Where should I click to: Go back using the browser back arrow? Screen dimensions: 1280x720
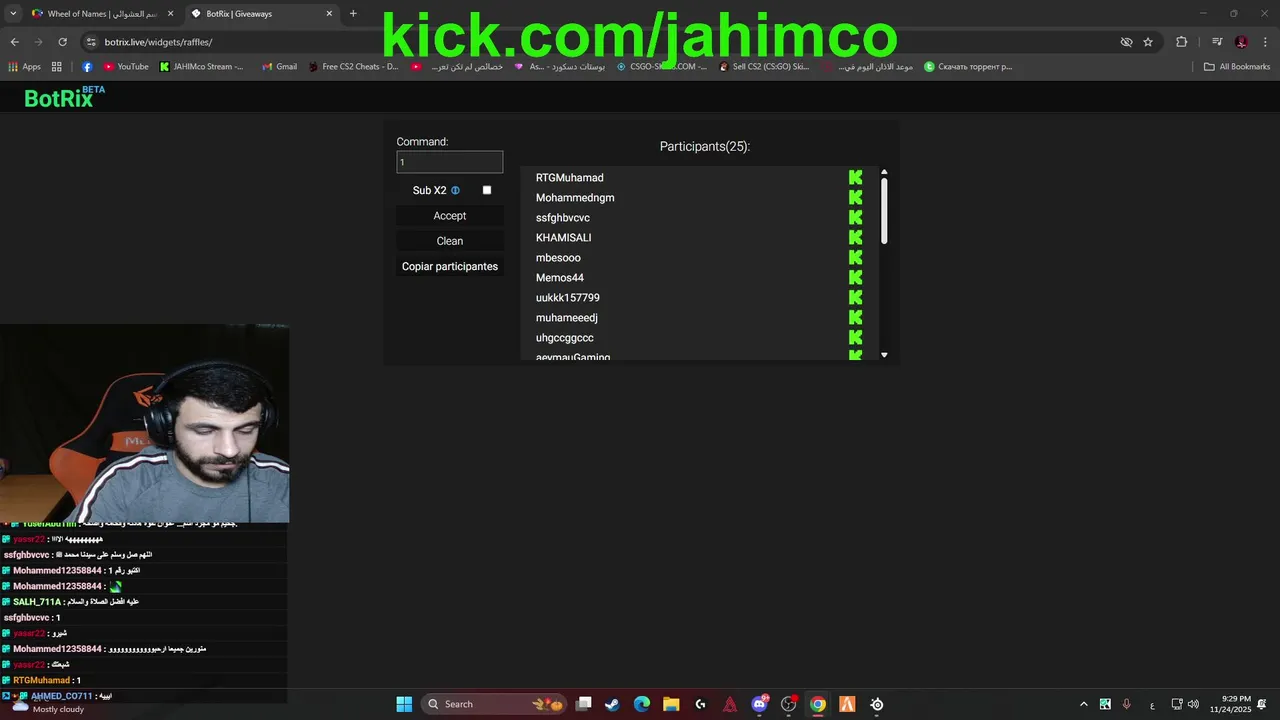tap(14, 42)
